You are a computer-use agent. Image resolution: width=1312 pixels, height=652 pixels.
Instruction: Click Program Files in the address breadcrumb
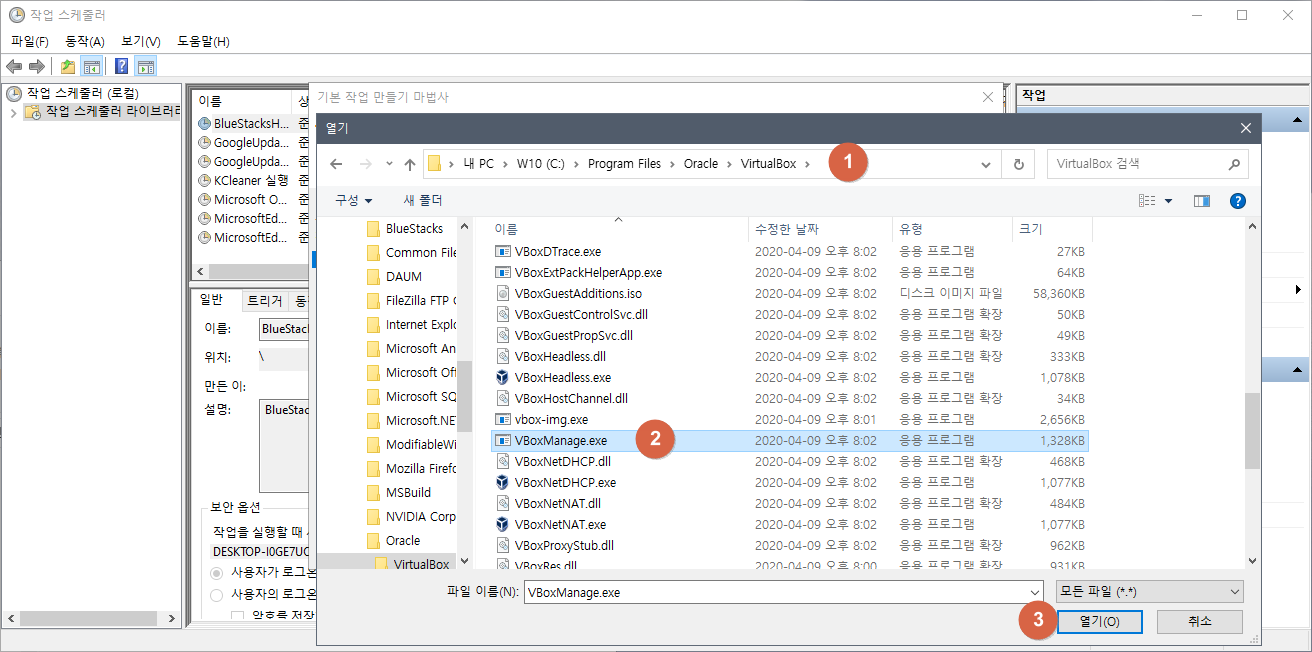tap(624, 164)
